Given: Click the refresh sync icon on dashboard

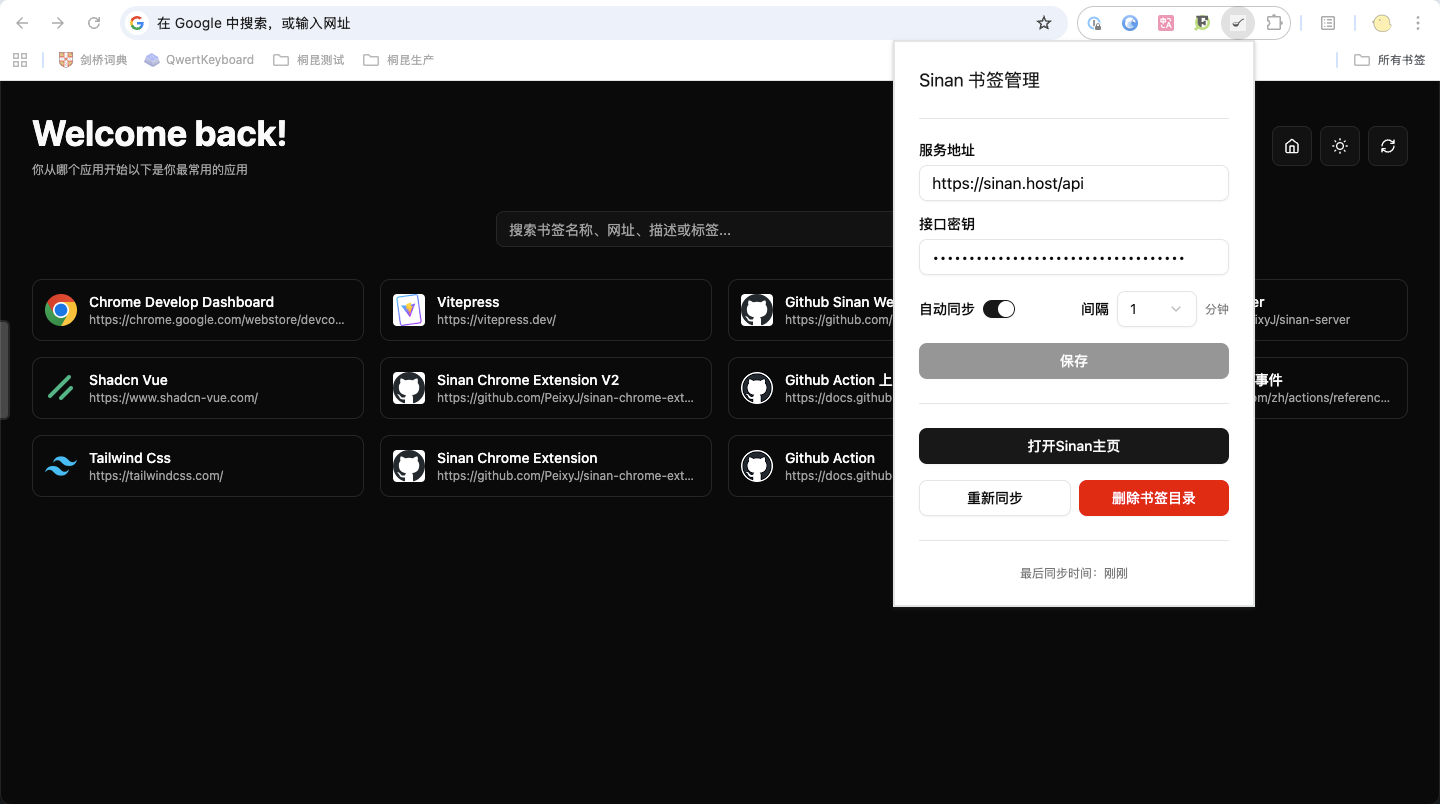Looking at the screenshot, I should pyautogui.click(x=1388, y=146).
